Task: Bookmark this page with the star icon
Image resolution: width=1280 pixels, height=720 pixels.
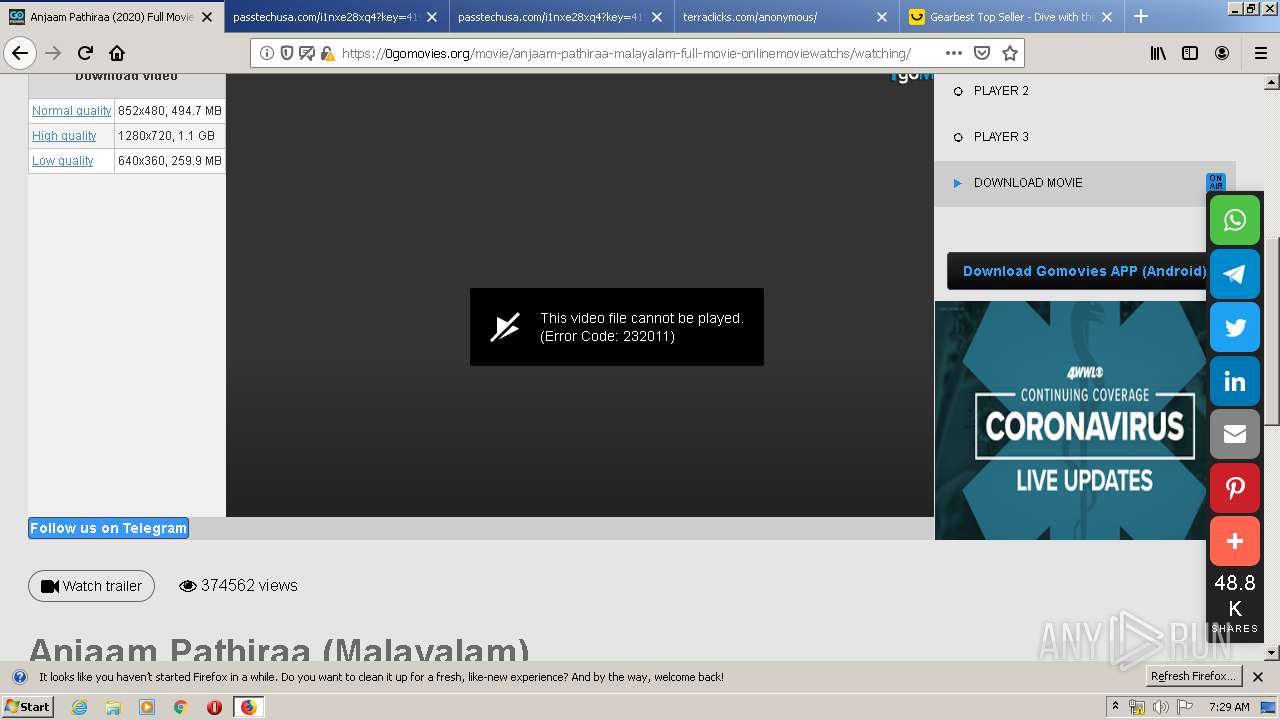Action: 1010,53
